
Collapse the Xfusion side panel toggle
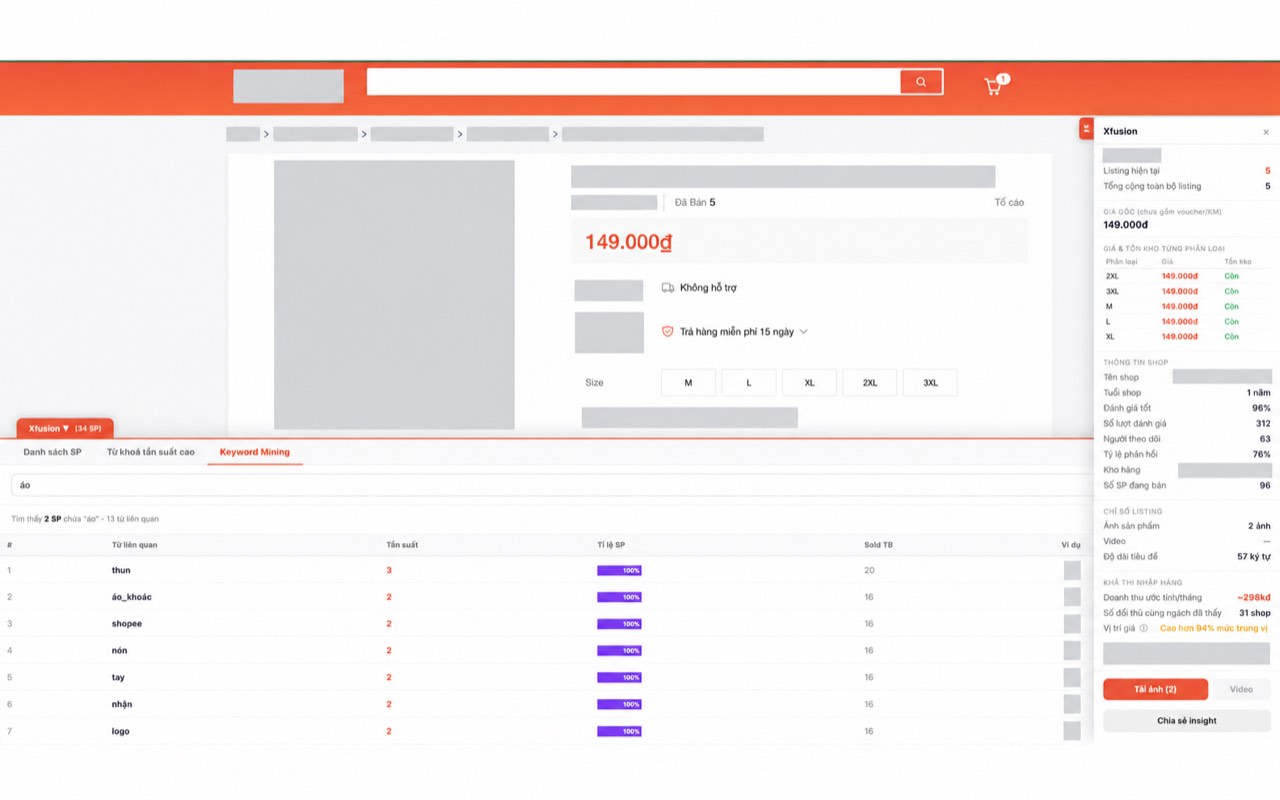[x=1086, y=128]
